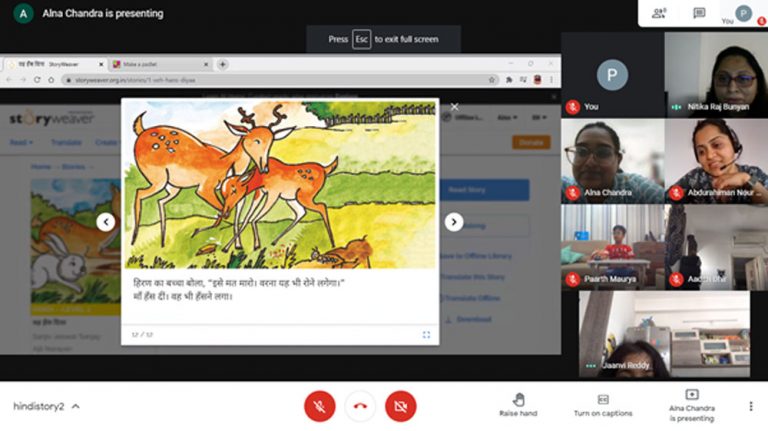Select Jaanvi Reddy's video tile

click(664, 334)
